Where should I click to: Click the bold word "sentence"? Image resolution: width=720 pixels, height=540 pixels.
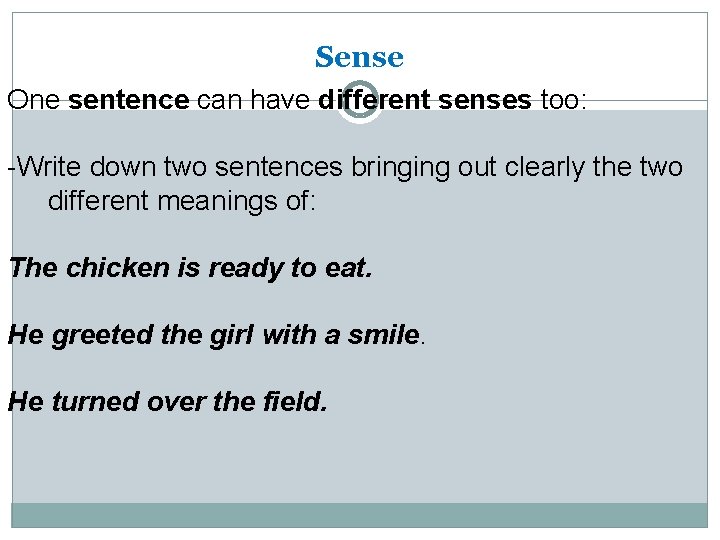coord(129,100)
